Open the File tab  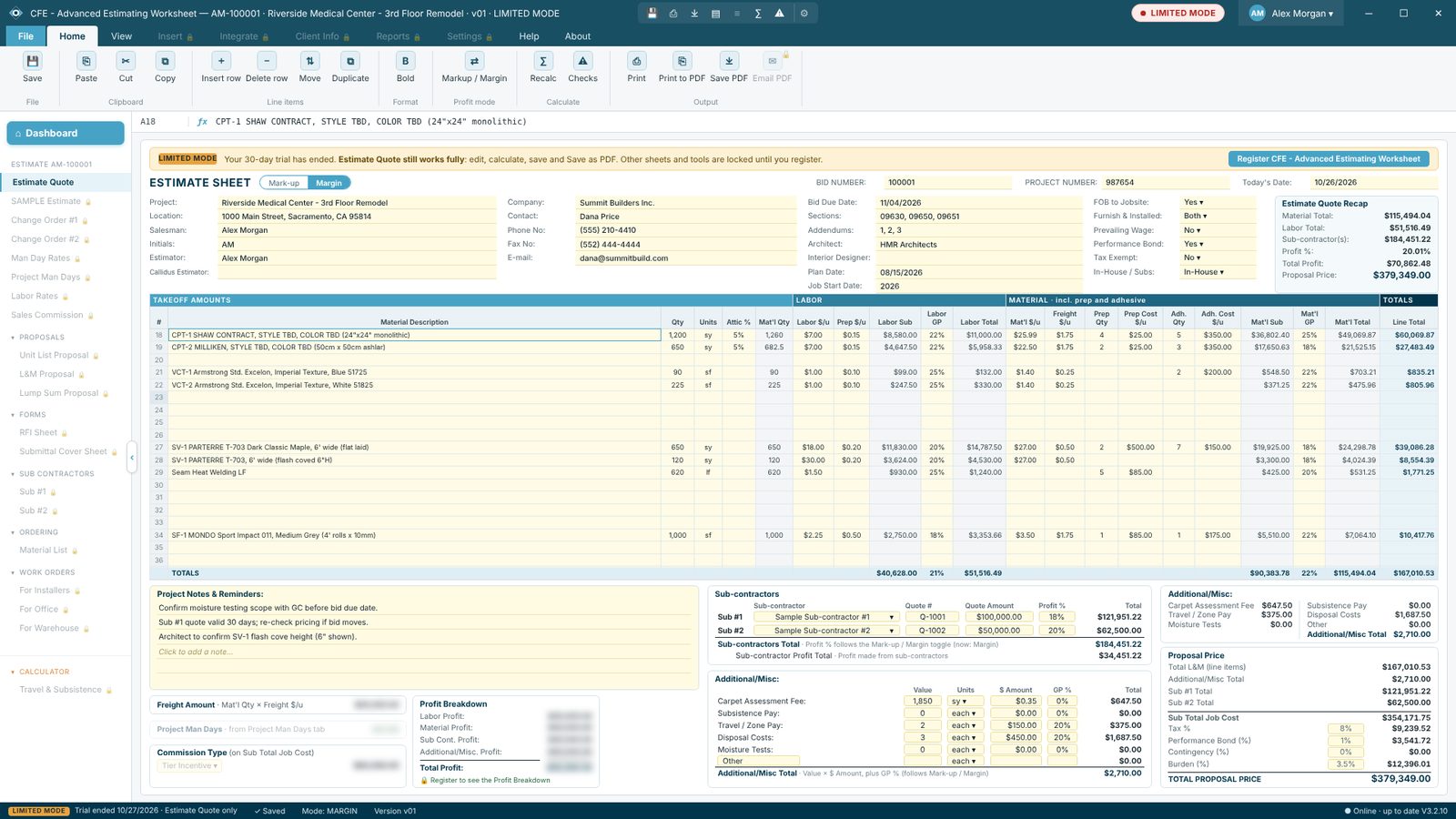(x=25, y=36)
